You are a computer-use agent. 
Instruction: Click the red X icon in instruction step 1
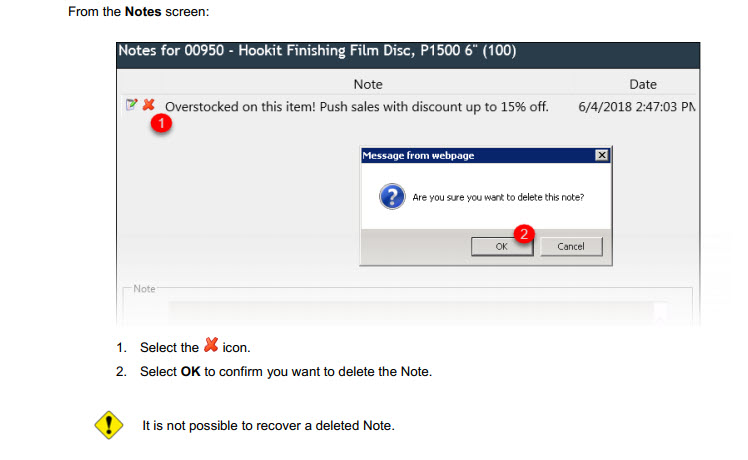click(211, 347)
